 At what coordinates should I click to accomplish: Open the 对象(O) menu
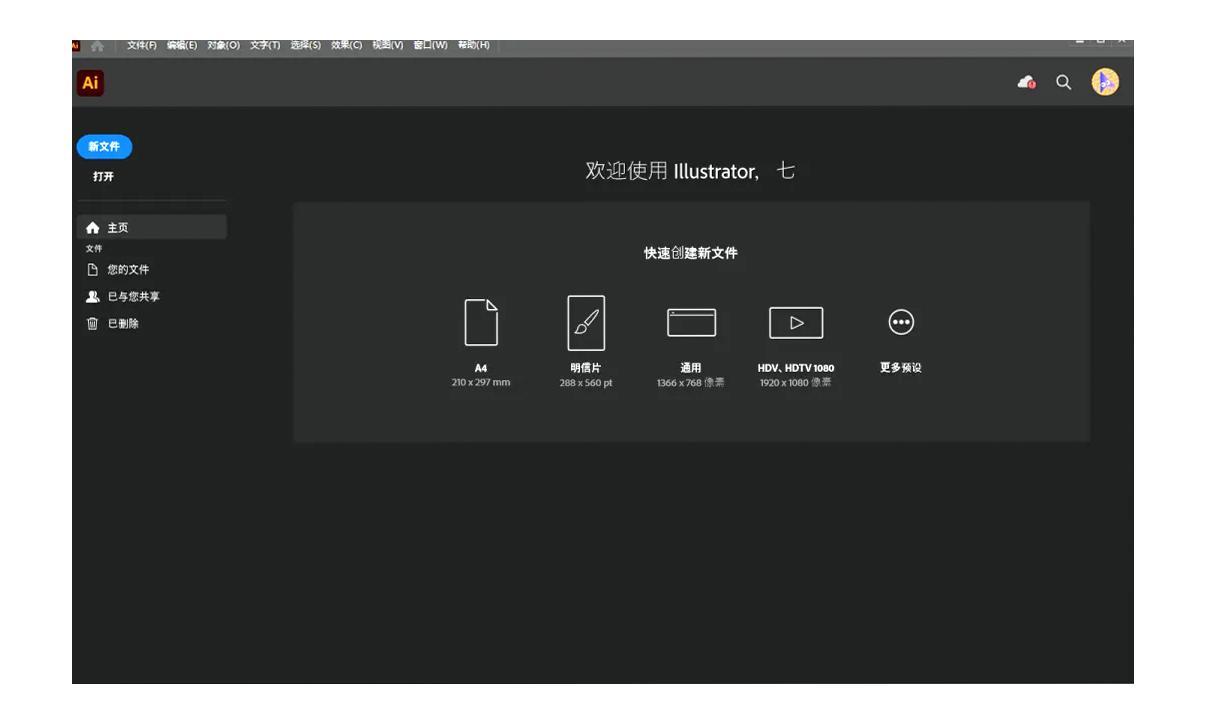click(x=224, y=45)
